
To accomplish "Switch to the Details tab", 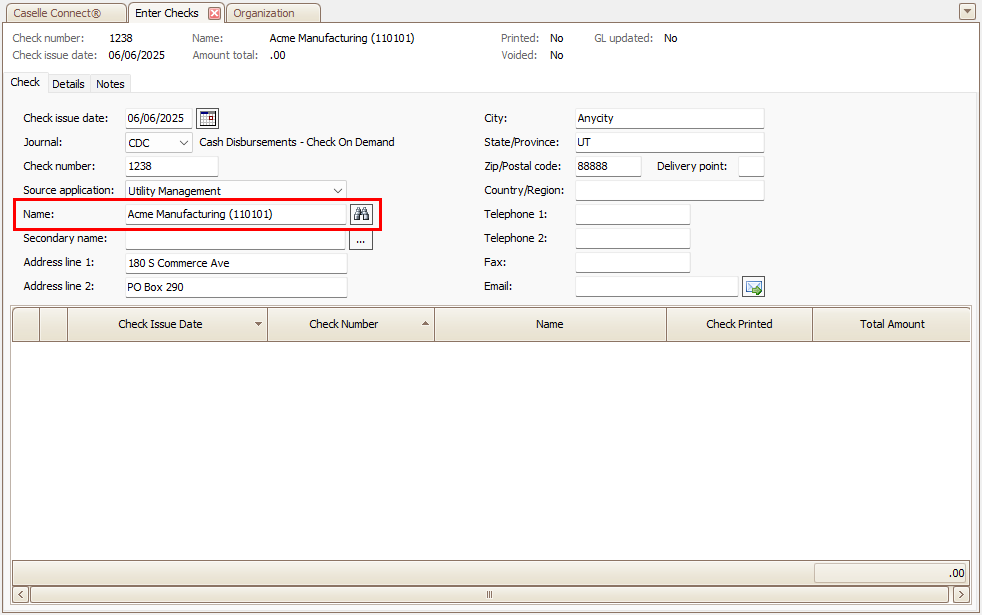I will [x=68, y=84].
